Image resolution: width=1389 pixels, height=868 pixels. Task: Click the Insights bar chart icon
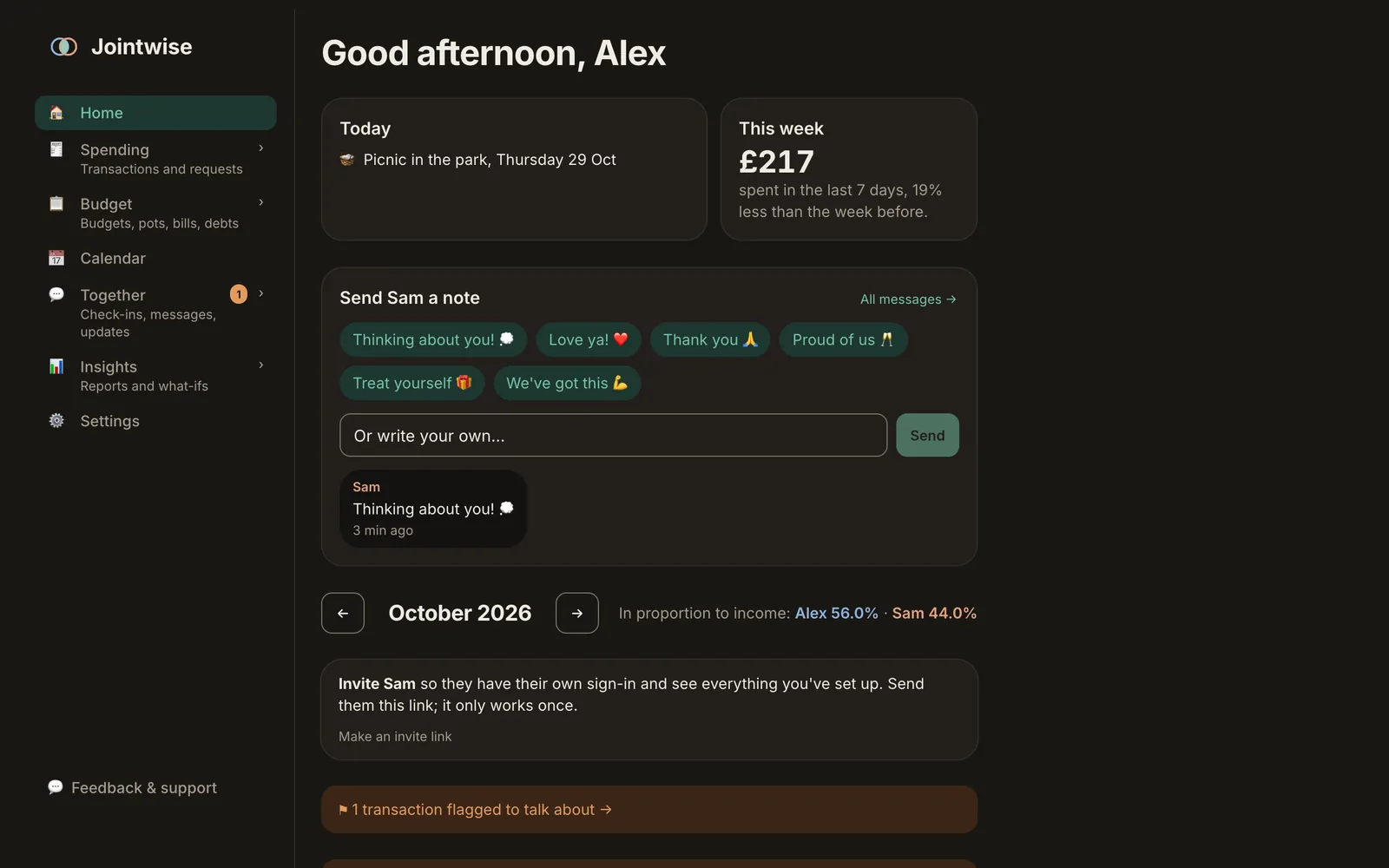[x=56, y=366]
